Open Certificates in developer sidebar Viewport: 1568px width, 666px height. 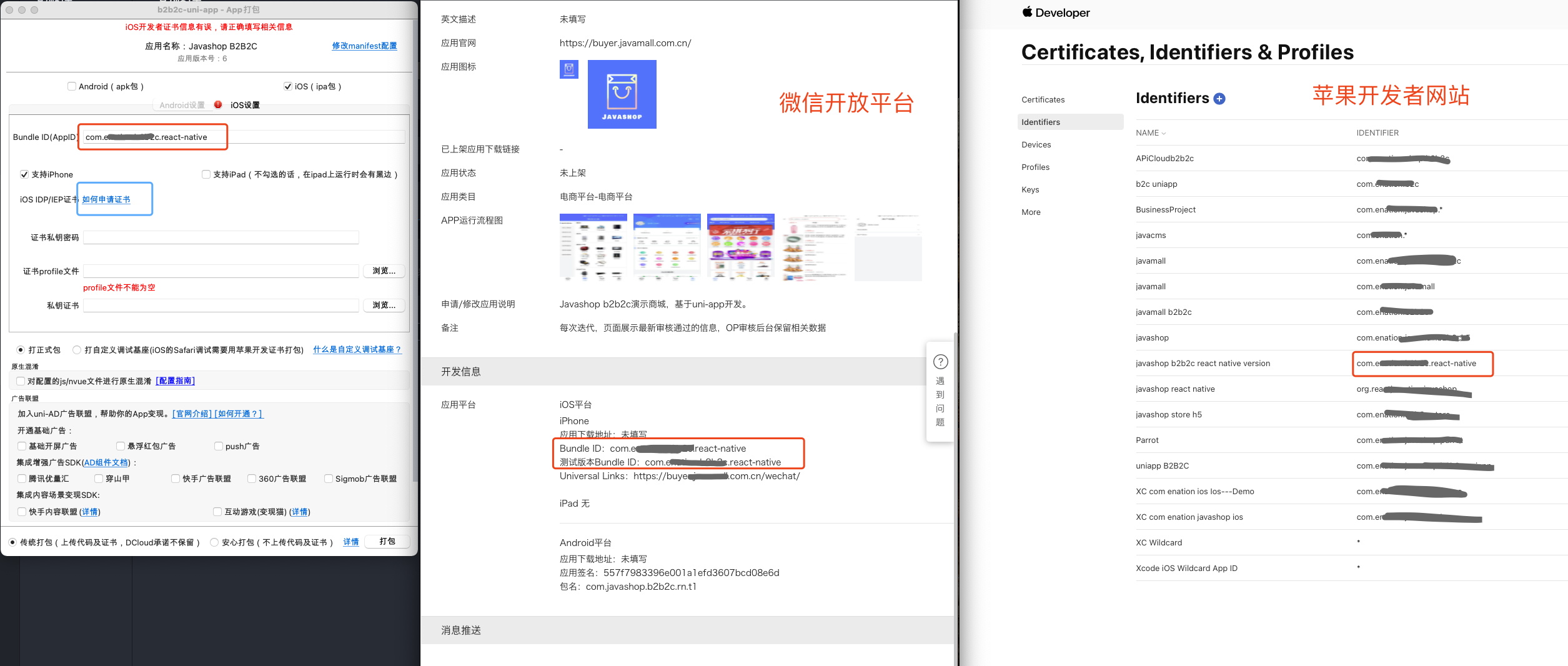click(x=1043, y=99)
